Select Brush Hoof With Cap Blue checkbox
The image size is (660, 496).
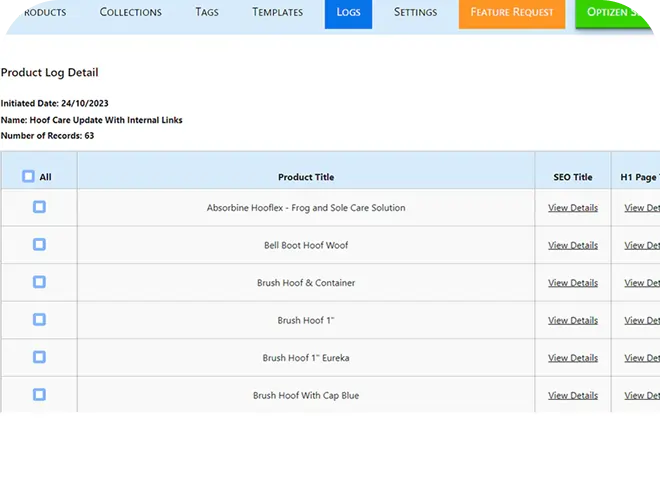click(39, 395)
